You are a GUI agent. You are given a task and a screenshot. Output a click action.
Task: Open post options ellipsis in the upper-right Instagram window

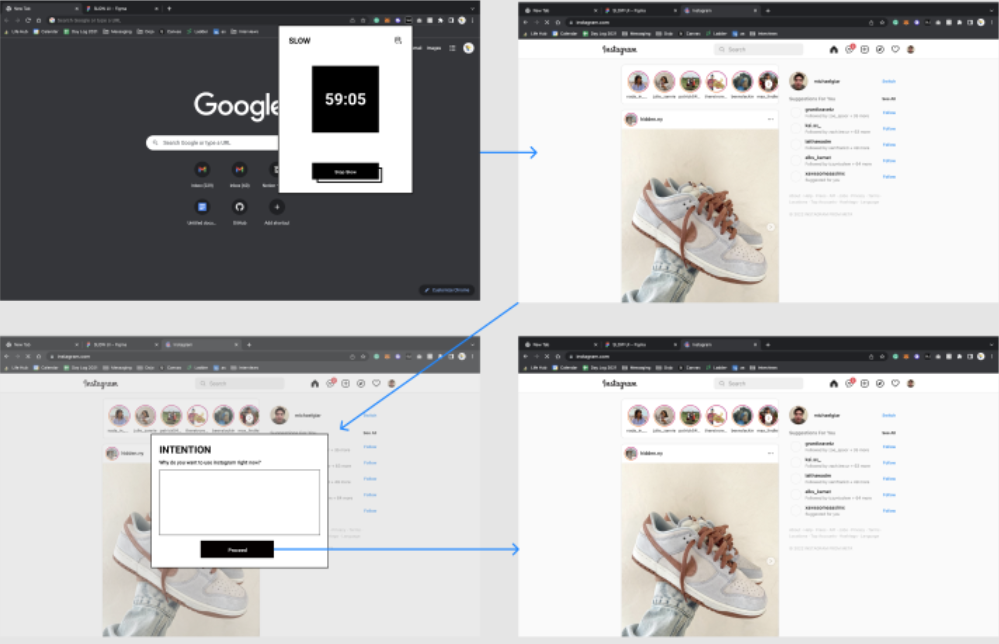click(x=770, y=119)
